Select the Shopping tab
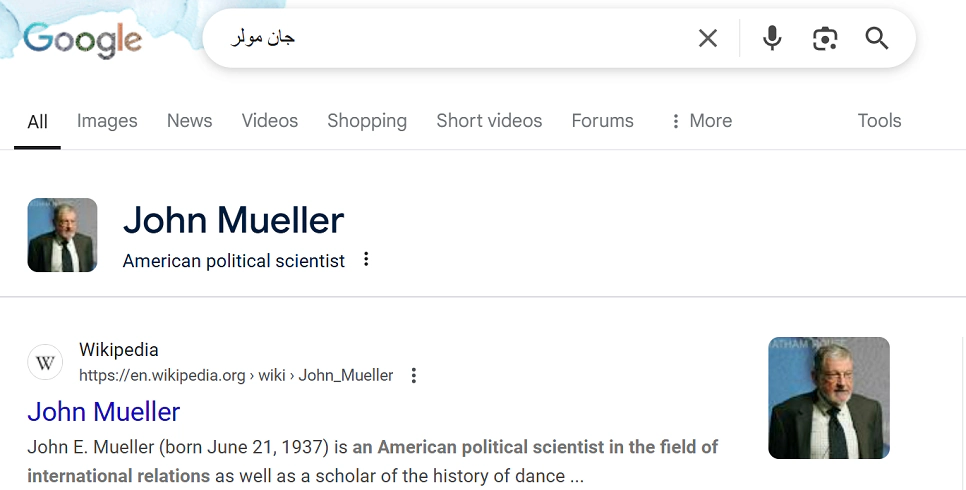966x490 pixels. point(367,121)
